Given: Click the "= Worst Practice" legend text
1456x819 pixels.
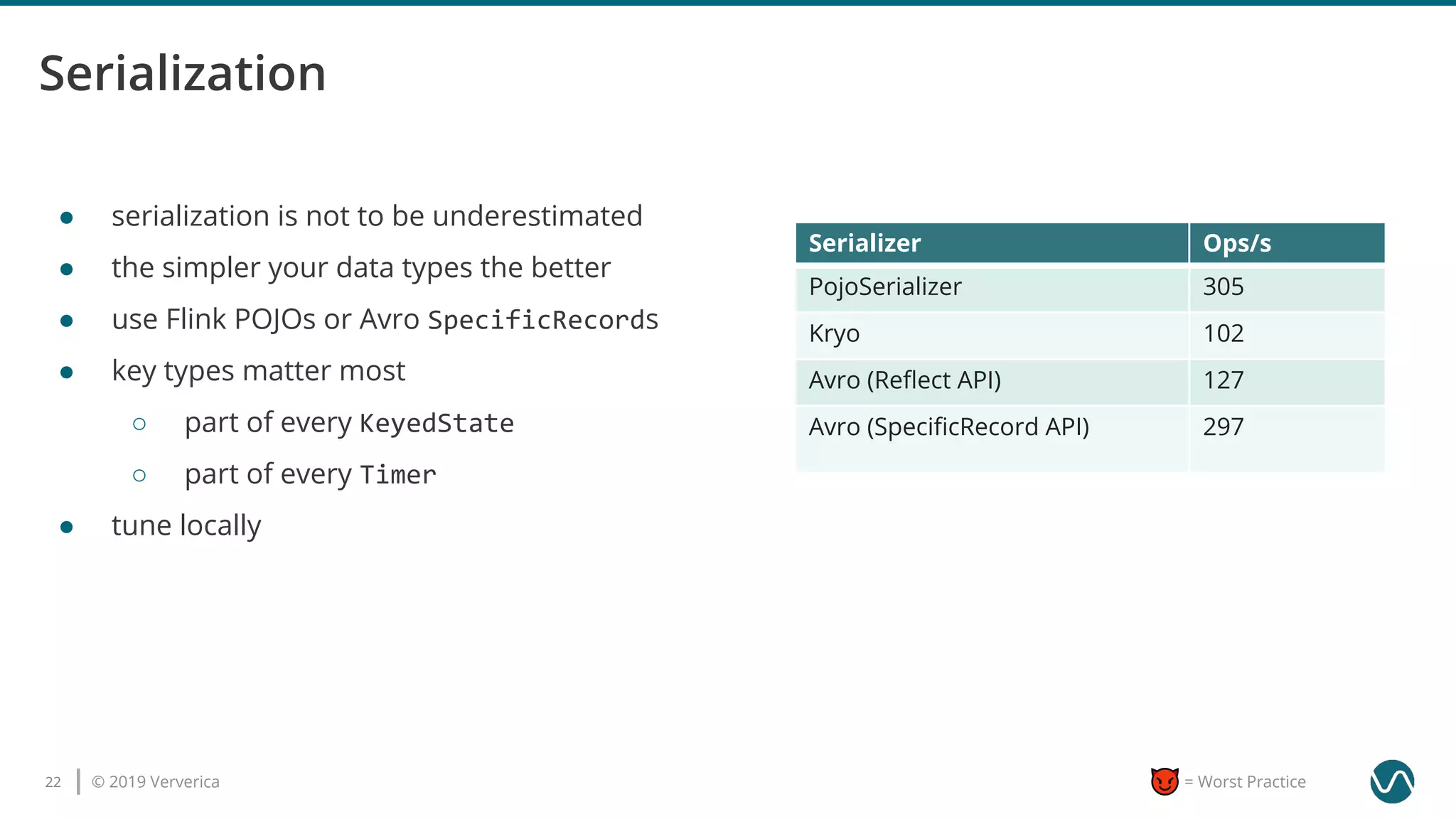Looking at the screenshot, I should [1245, 782].
